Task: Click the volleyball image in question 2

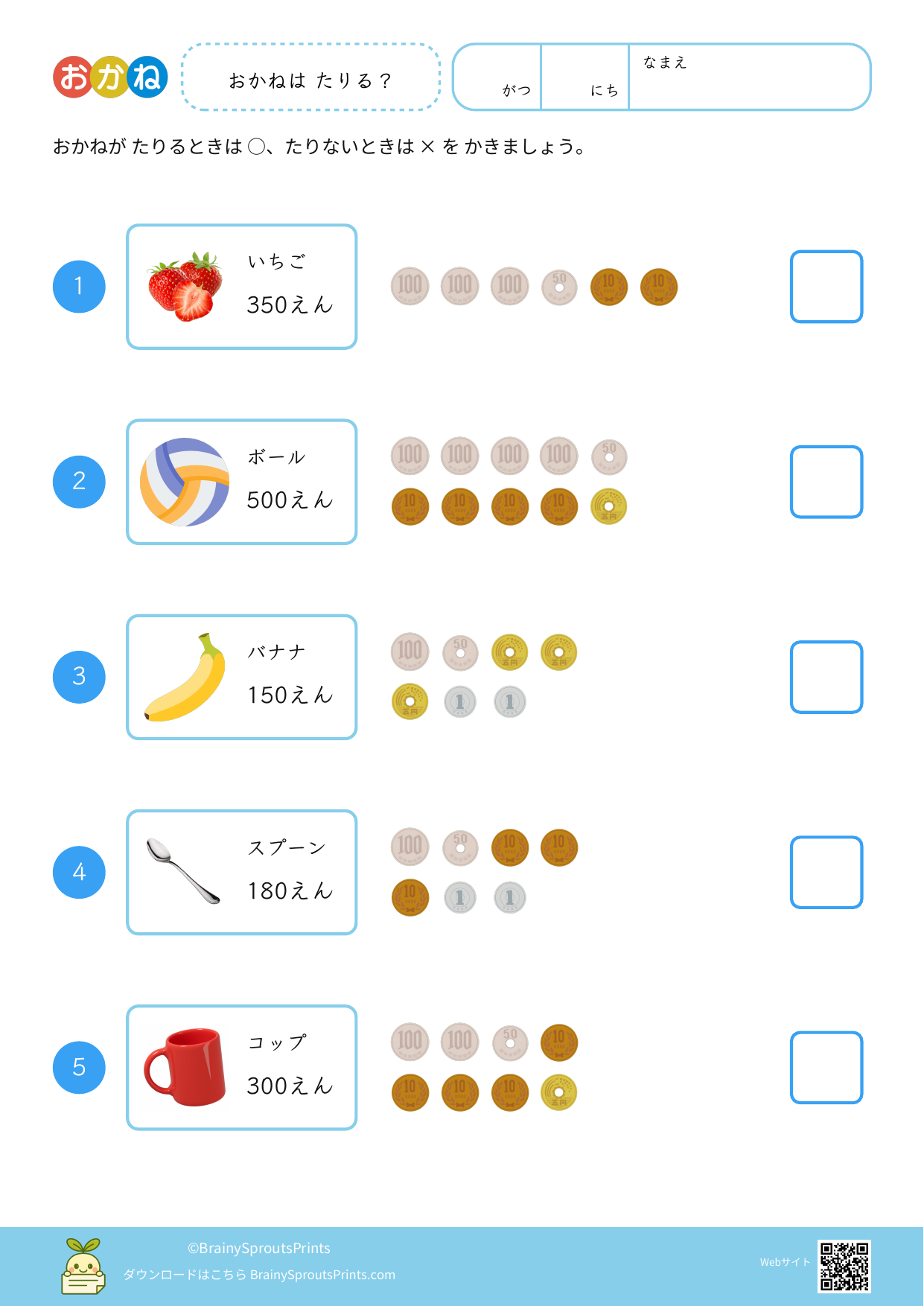Action: [185, 482]
